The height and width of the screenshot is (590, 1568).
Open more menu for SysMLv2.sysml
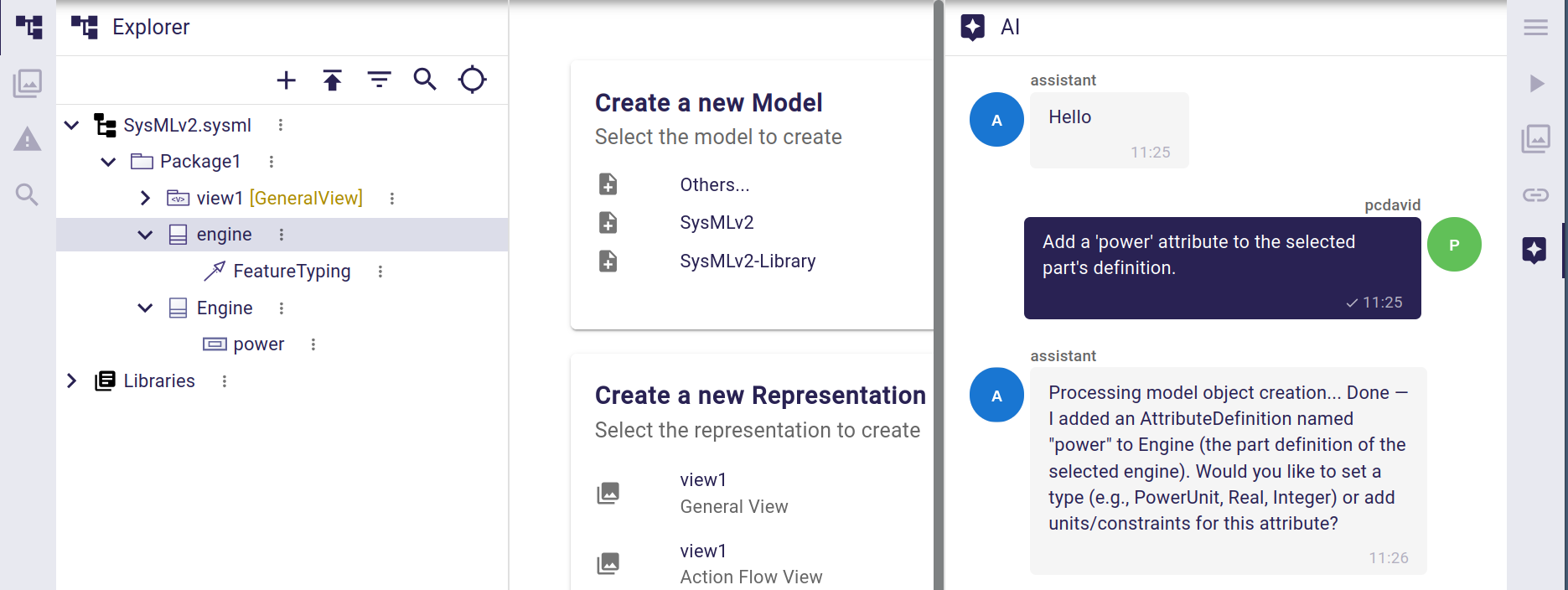pos(281,125)
